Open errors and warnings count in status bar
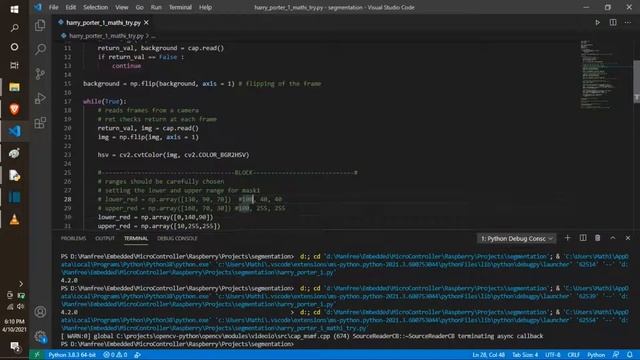The height and width of the screenshot is (360, 640). 116,355
